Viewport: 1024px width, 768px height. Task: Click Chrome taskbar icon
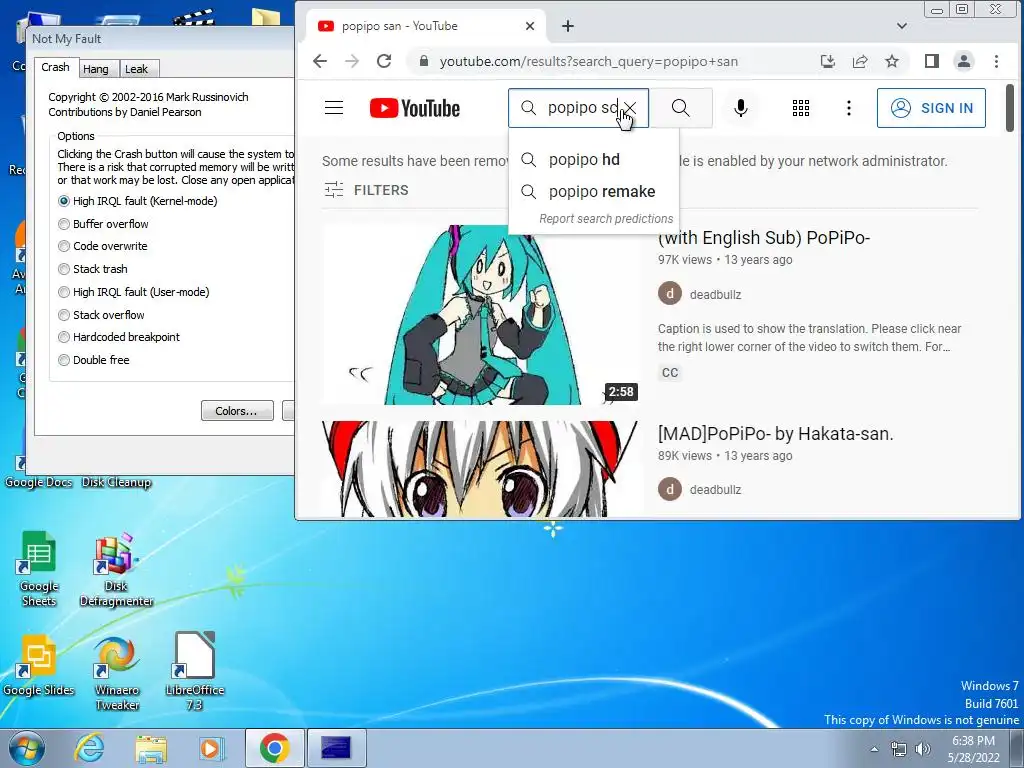click(x=274, y=748)
